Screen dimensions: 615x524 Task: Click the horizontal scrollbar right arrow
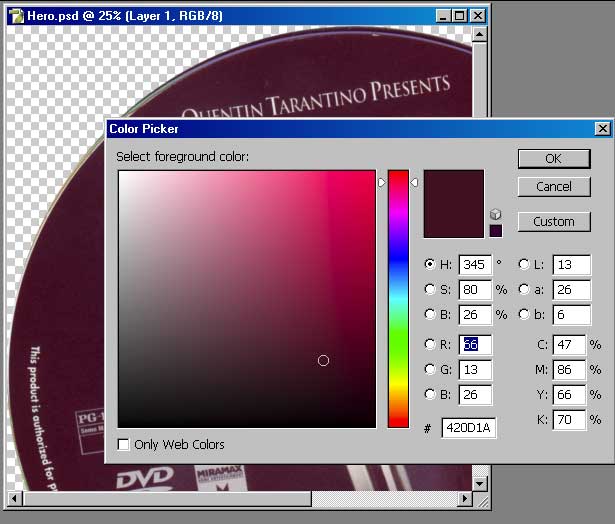[x=465, y=499]
